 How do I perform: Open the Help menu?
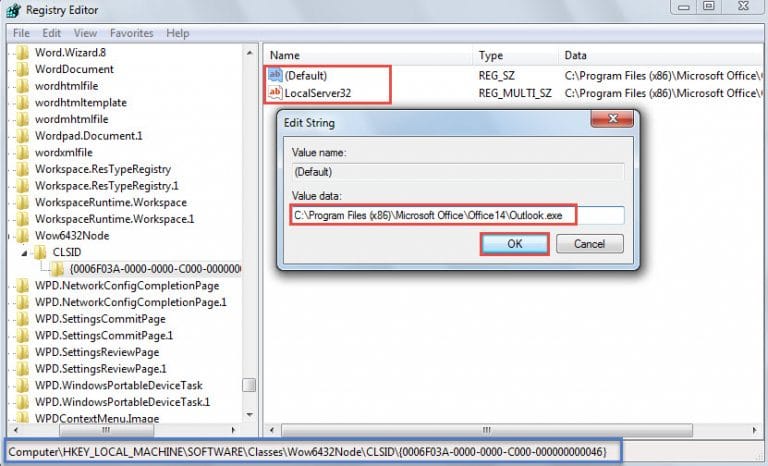tap(177, 33)
